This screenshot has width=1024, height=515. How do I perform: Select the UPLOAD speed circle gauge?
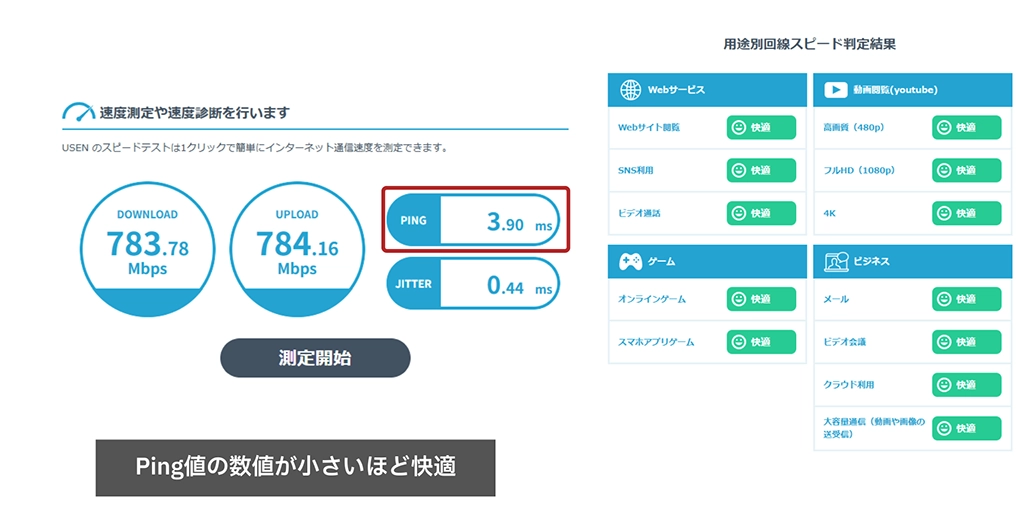(x=297, y=250)
